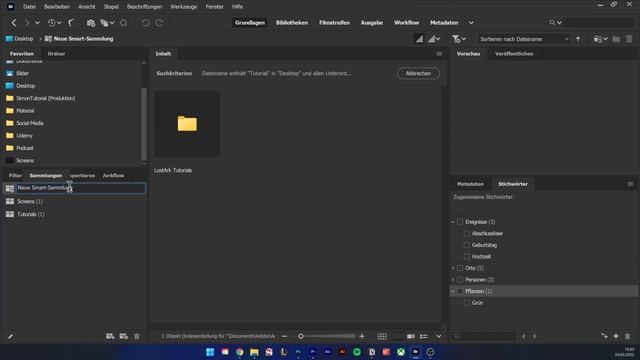Click the minus to shrink thumbnails
This screenshot has width=640, height=360.
click(x=284, y=336)
